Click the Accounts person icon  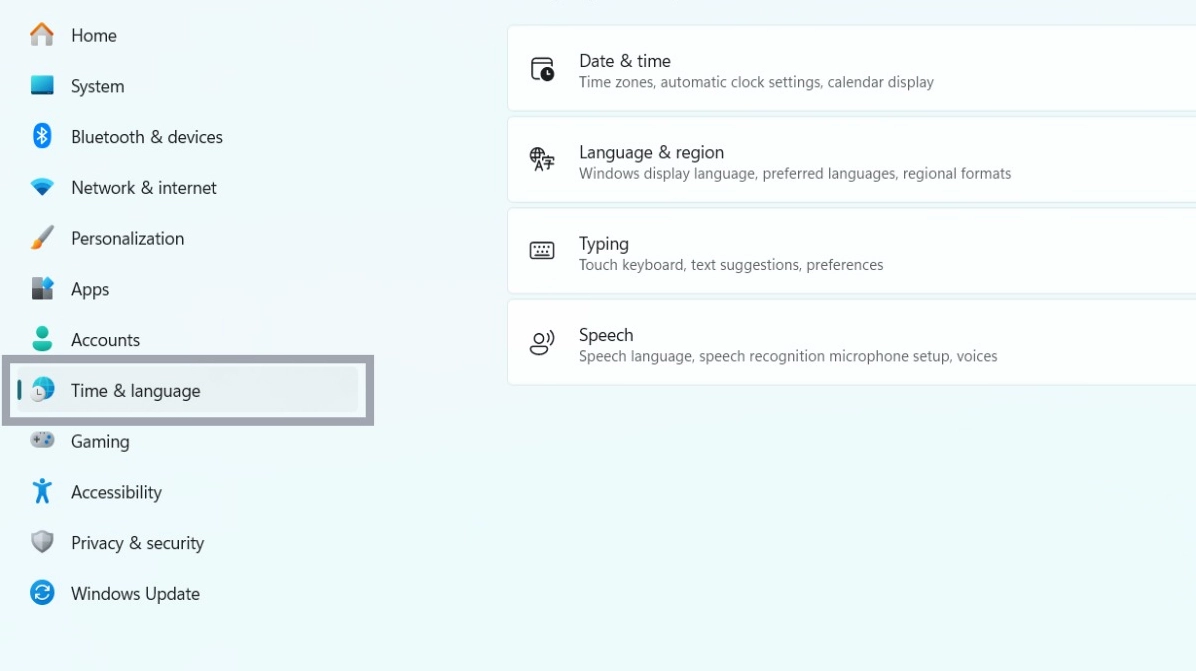tap(42, 339)
